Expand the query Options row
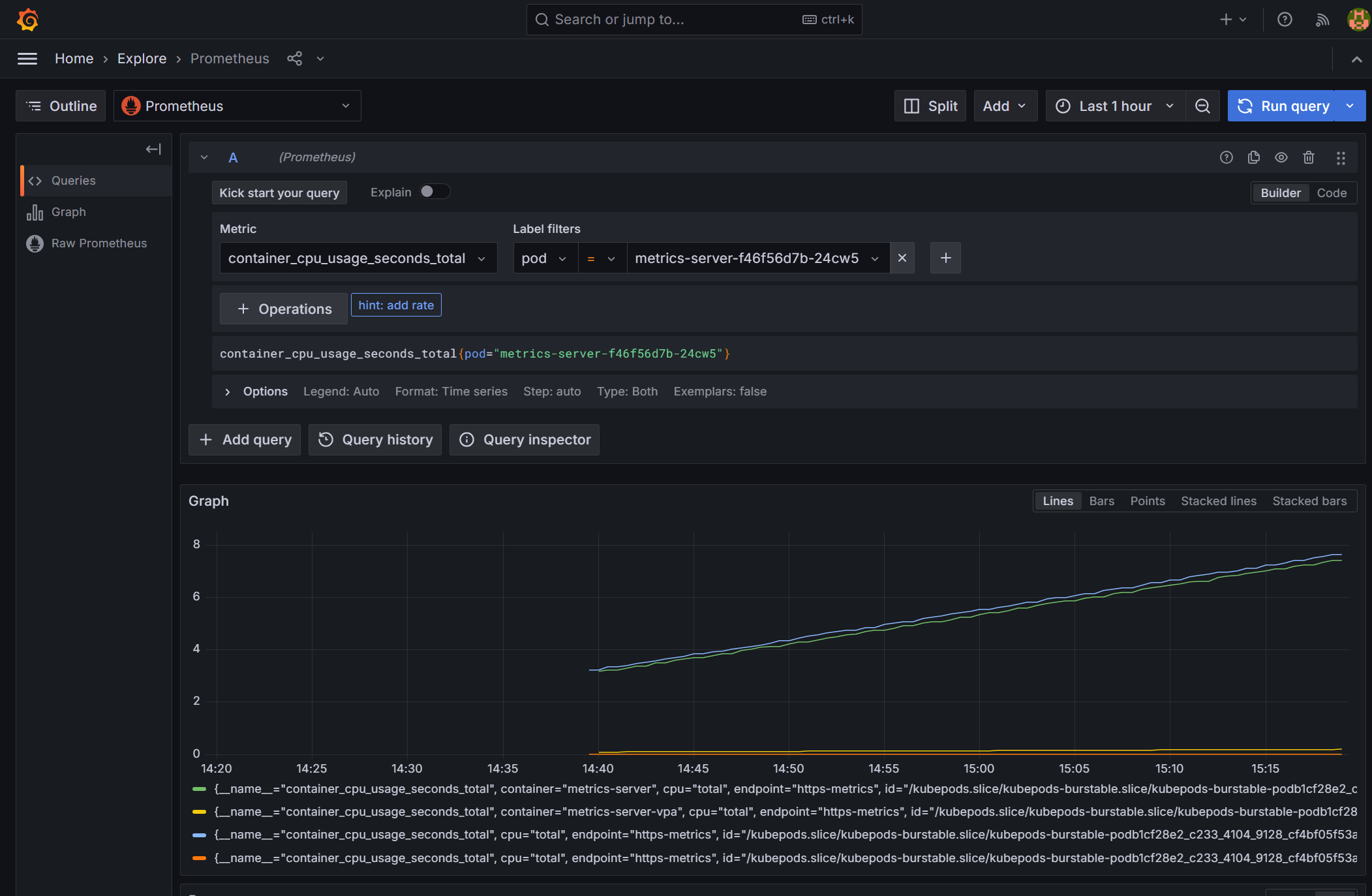Viewport: 1372px width, 896px height. click(227, 392)
